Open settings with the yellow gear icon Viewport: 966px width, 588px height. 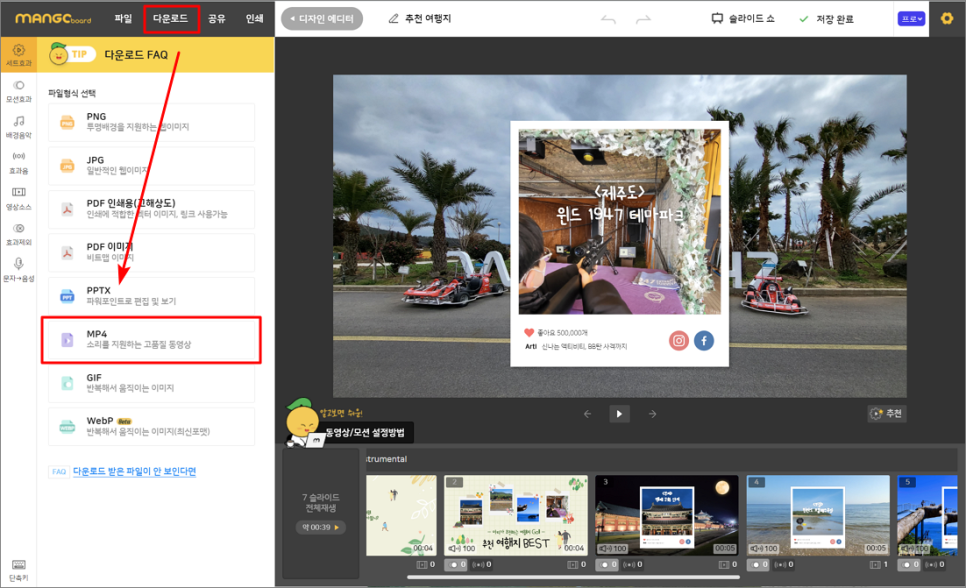(x=947, y=18)
